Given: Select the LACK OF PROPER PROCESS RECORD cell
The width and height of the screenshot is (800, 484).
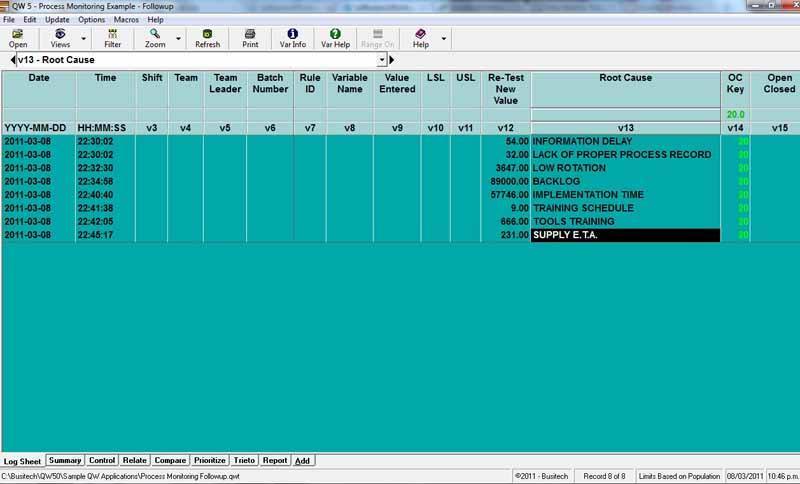Looking at the screenshot, I should click(x=626, y=155).
